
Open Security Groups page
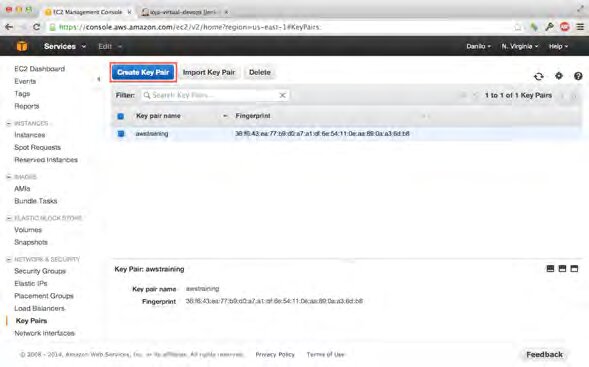coord(40,271)
